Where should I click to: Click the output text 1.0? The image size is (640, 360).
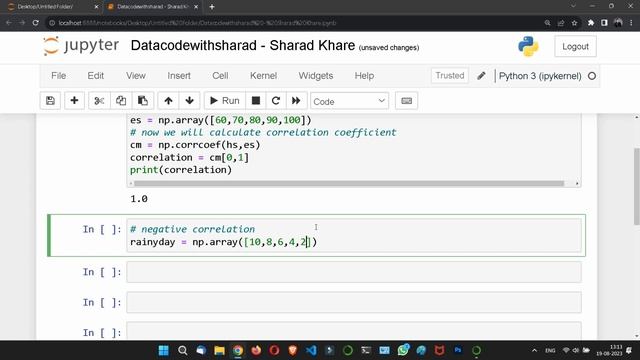139,199
